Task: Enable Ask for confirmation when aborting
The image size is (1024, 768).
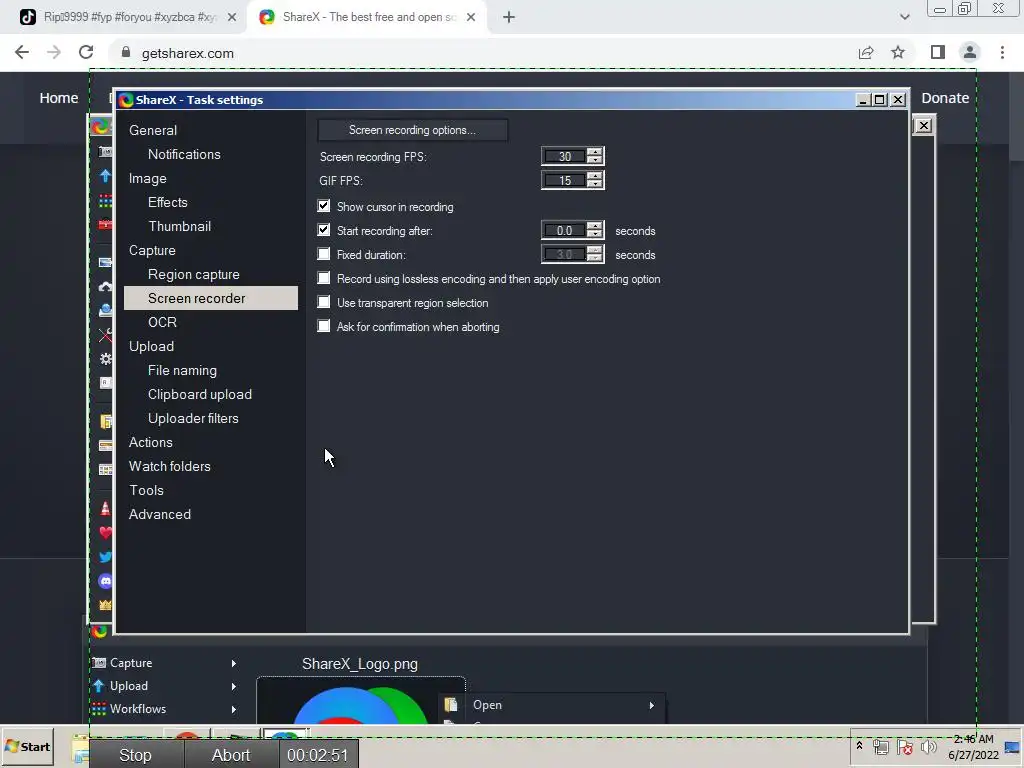Action: [324, 326]
